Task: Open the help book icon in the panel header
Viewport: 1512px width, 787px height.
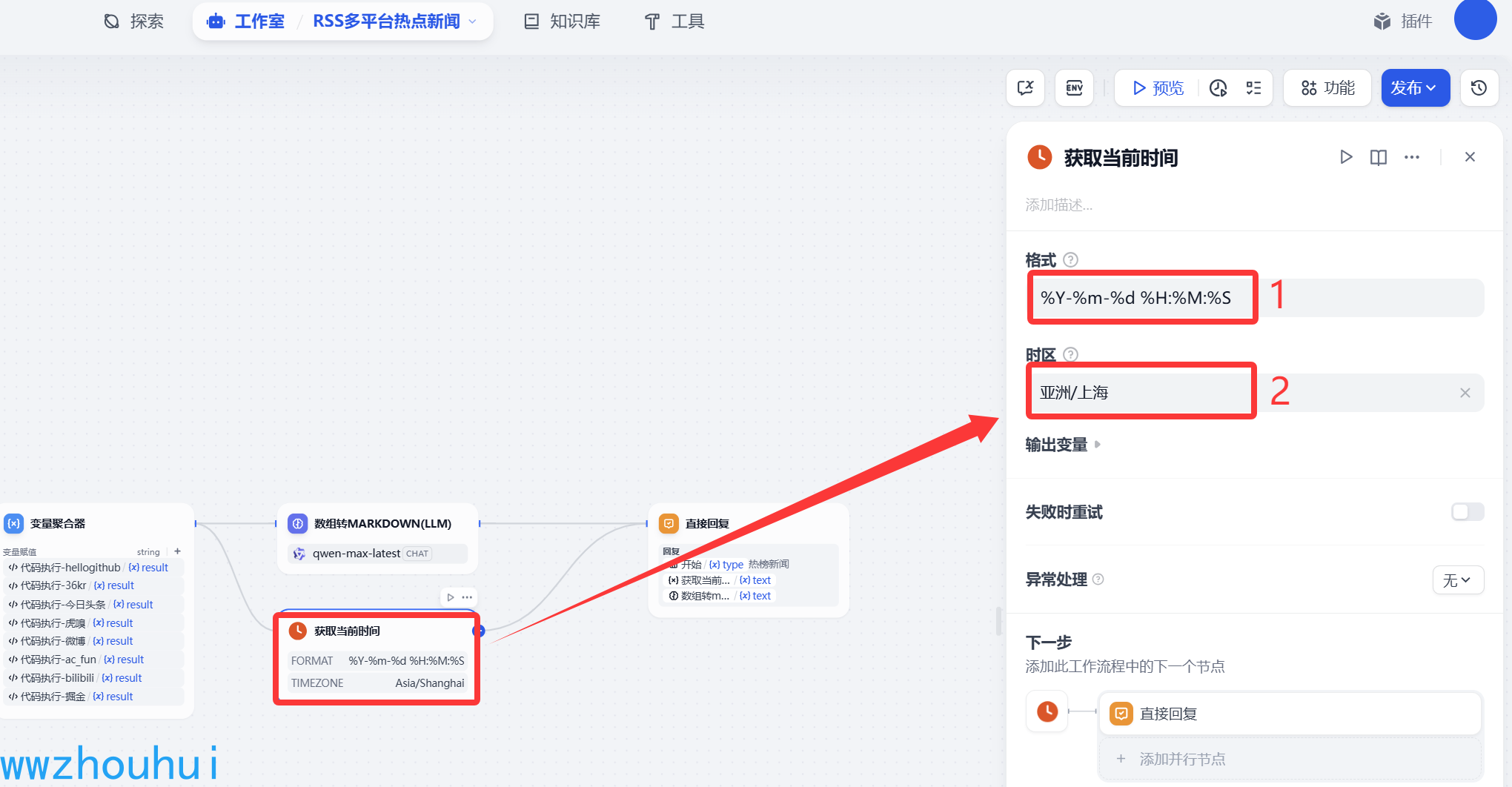Action: (1379, 157)
